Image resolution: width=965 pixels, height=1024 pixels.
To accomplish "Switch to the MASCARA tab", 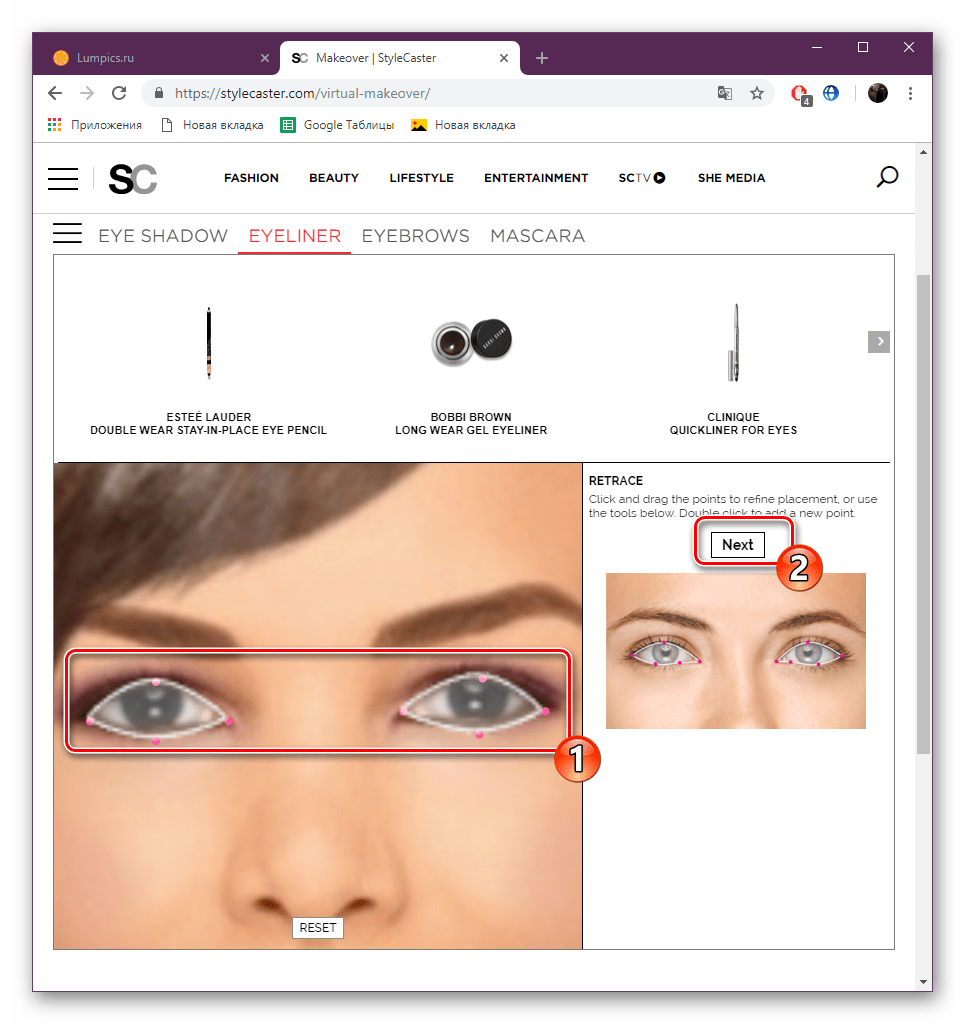I will click(537, 236).
